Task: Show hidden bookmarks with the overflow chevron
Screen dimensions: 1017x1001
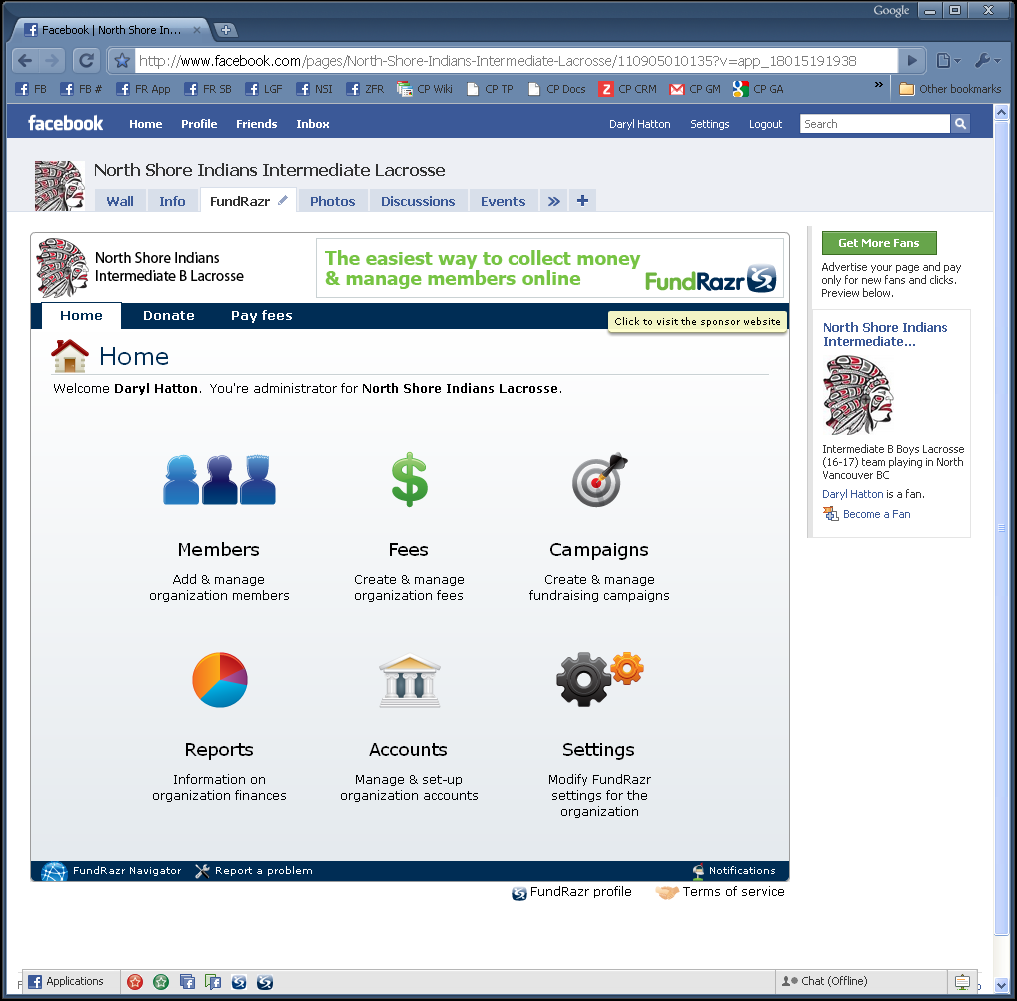Action: pyautogui.click(x=879, y=84)
